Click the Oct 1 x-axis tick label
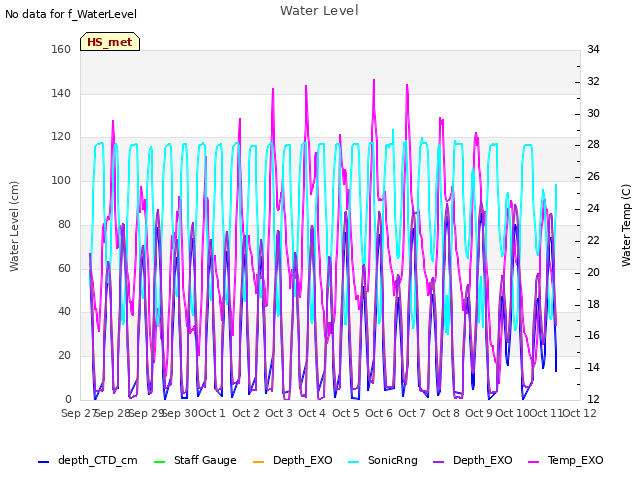This screenshot has height=480, width=640. tap(212, 413)
